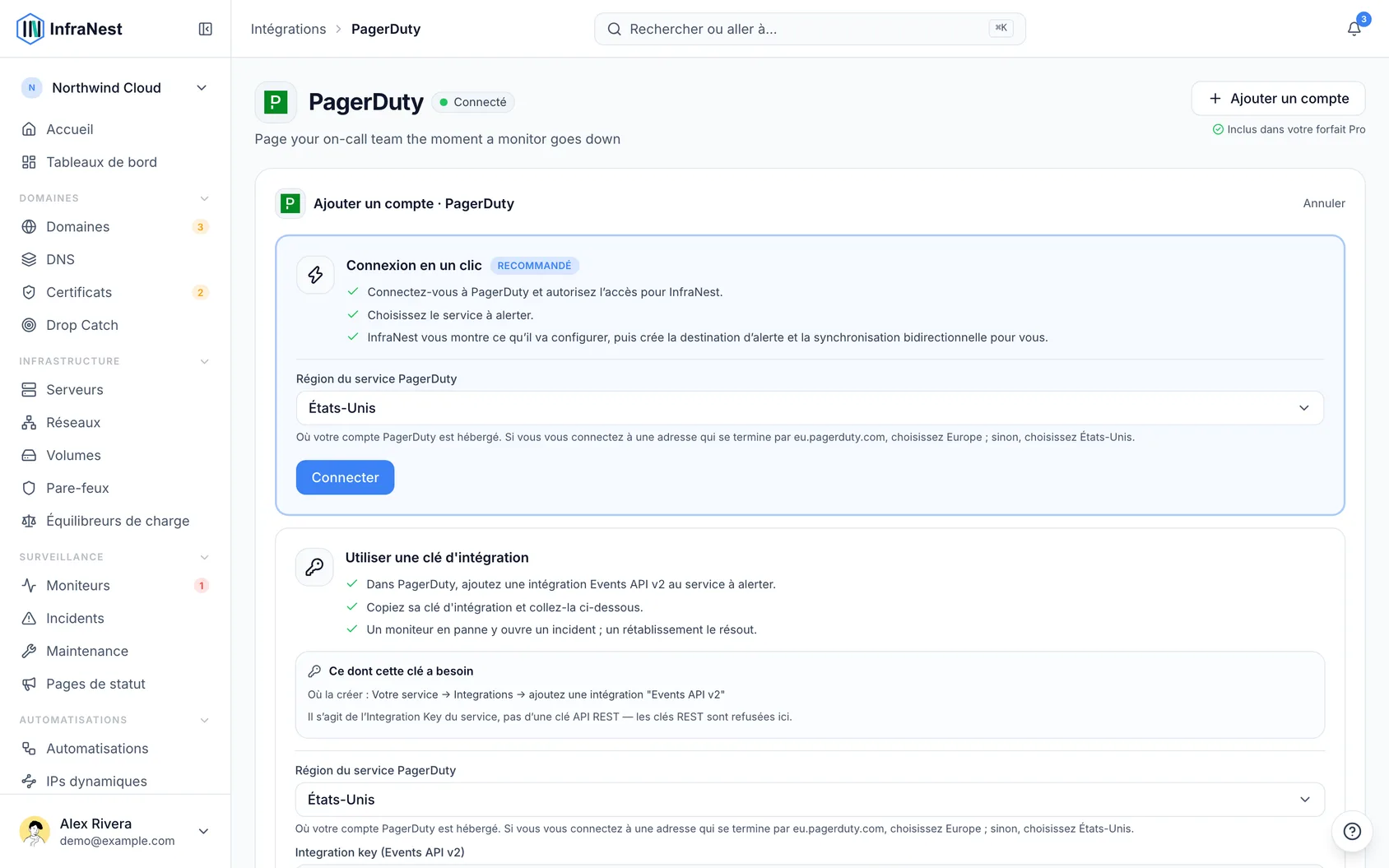The image size is (1389, 868).
Task: Click the blue Connecter button
Action: pos(345,477)
